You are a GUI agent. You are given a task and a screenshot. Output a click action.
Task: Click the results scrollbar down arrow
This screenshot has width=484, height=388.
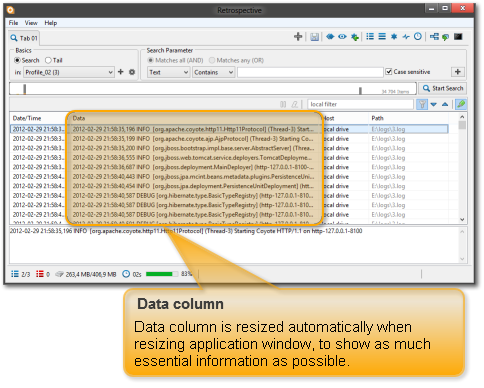(462, 219)
